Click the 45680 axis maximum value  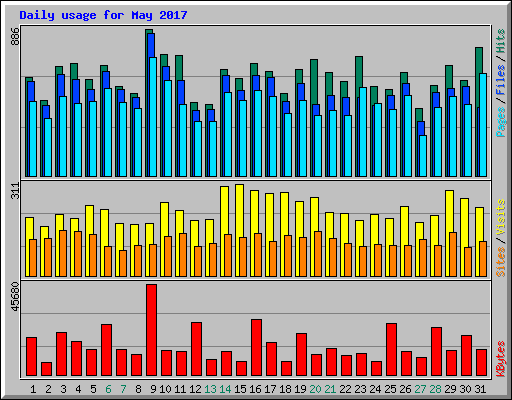(15, 297)
